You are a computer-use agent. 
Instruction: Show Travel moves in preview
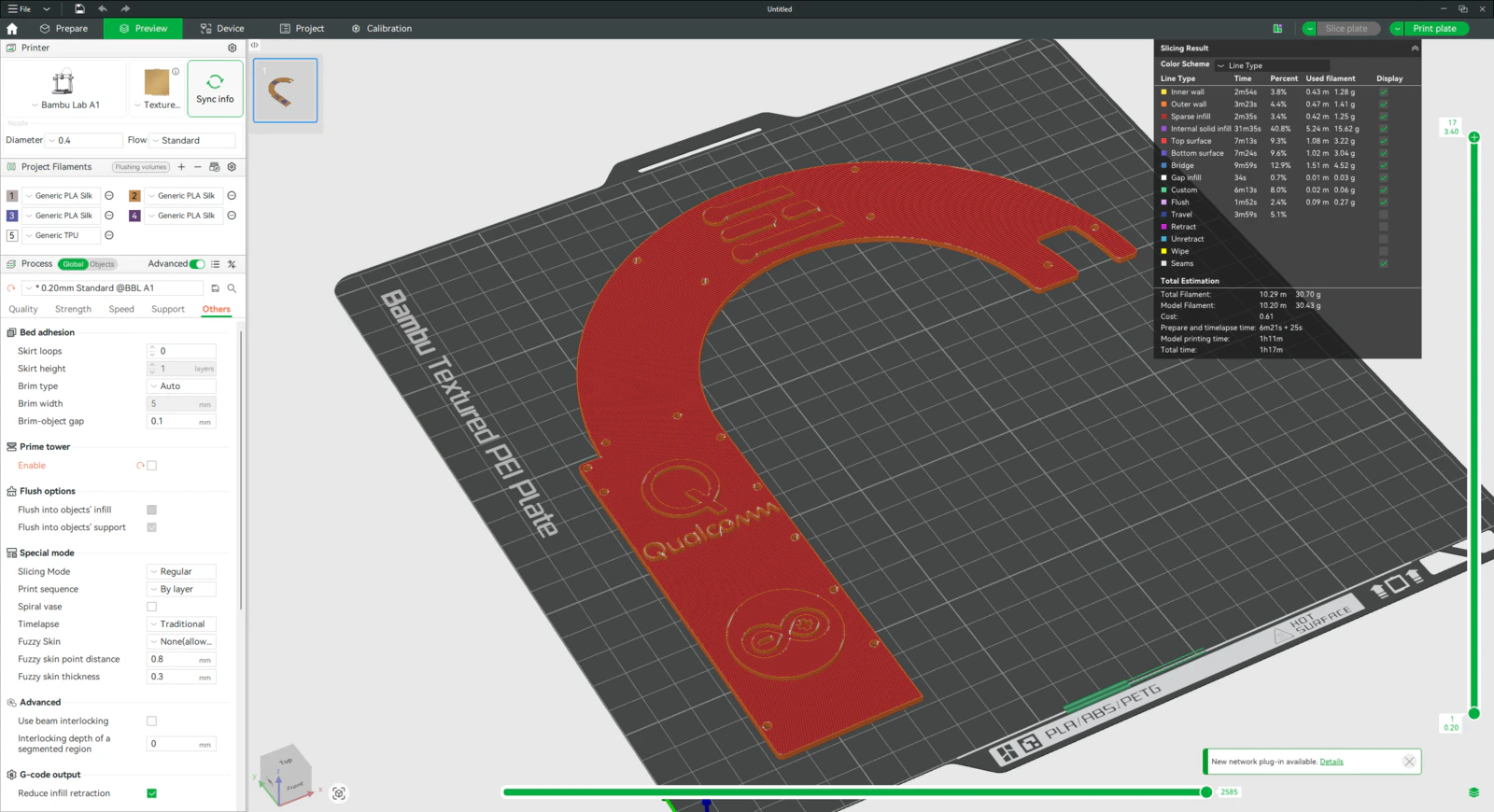coord(1384,215)
